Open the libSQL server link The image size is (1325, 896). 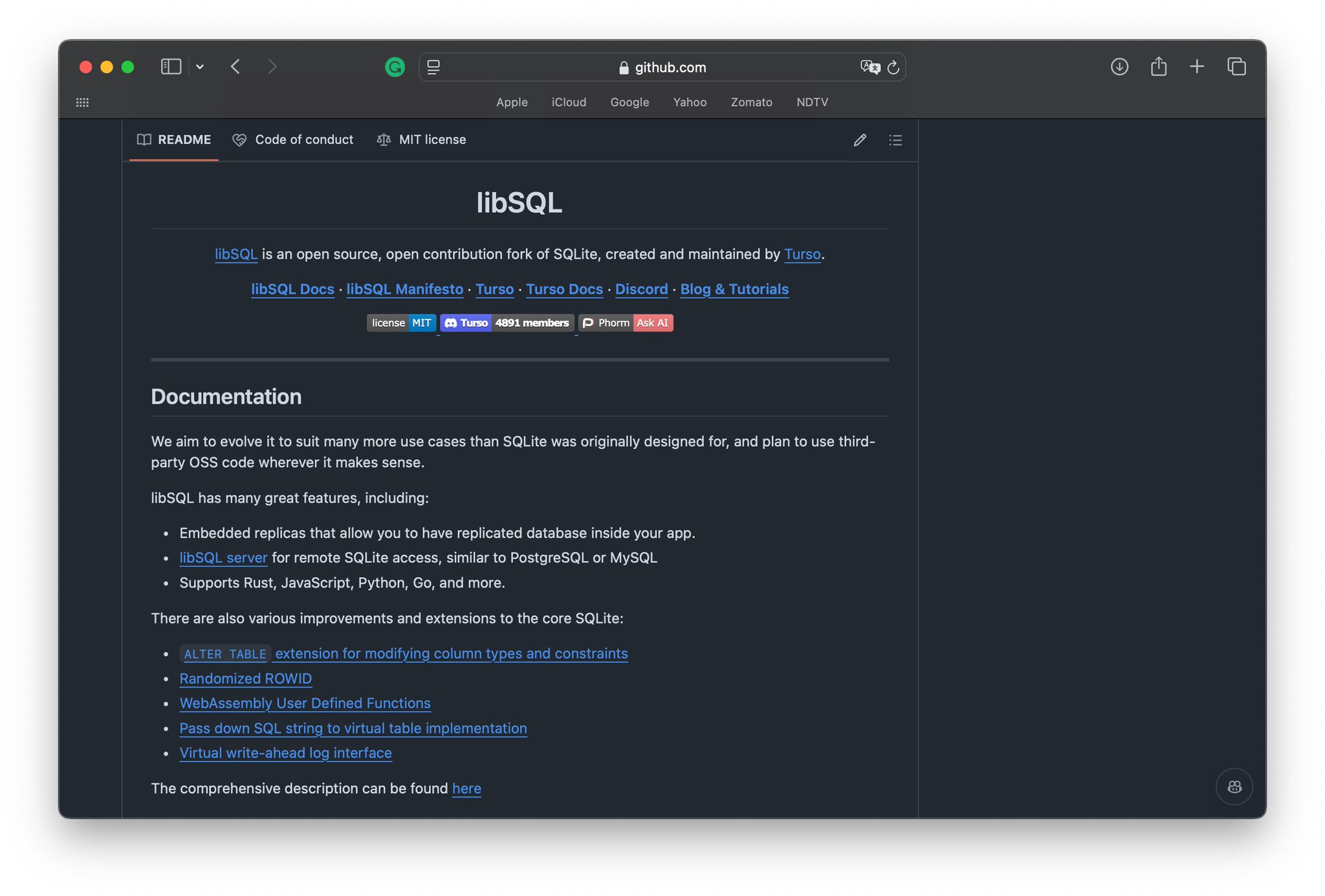coord(223,558)
